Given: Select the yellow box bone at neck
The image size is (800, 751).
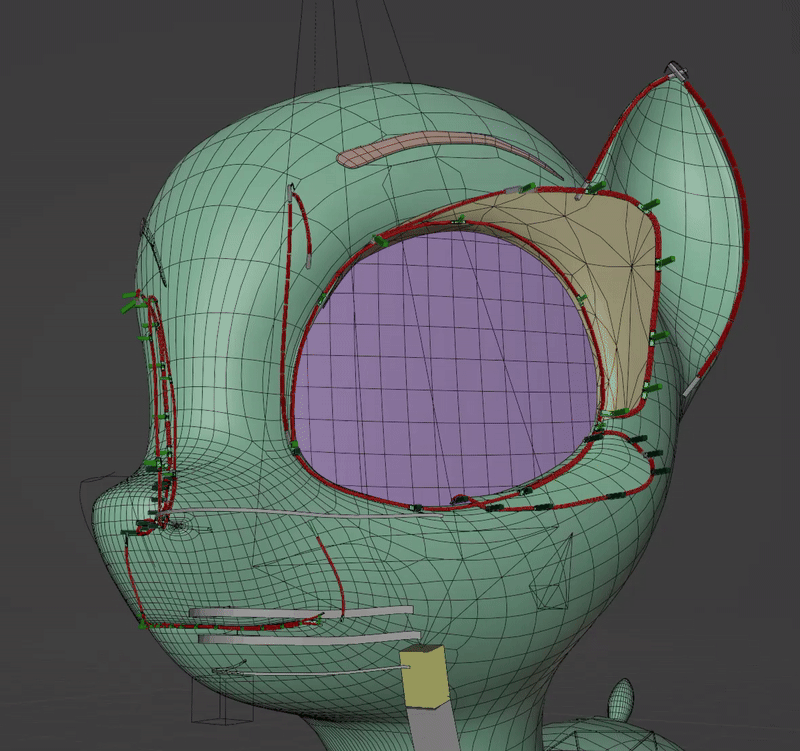Looking at the screenshot, I should pyautogui.click(x=424, y=677).
